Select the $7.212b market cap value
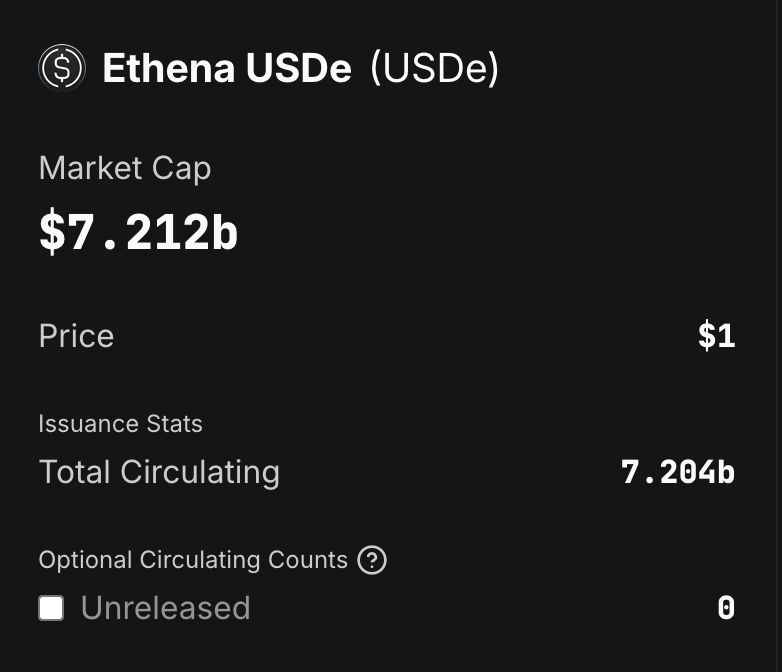Screen dimensions: 782x672 138,232
